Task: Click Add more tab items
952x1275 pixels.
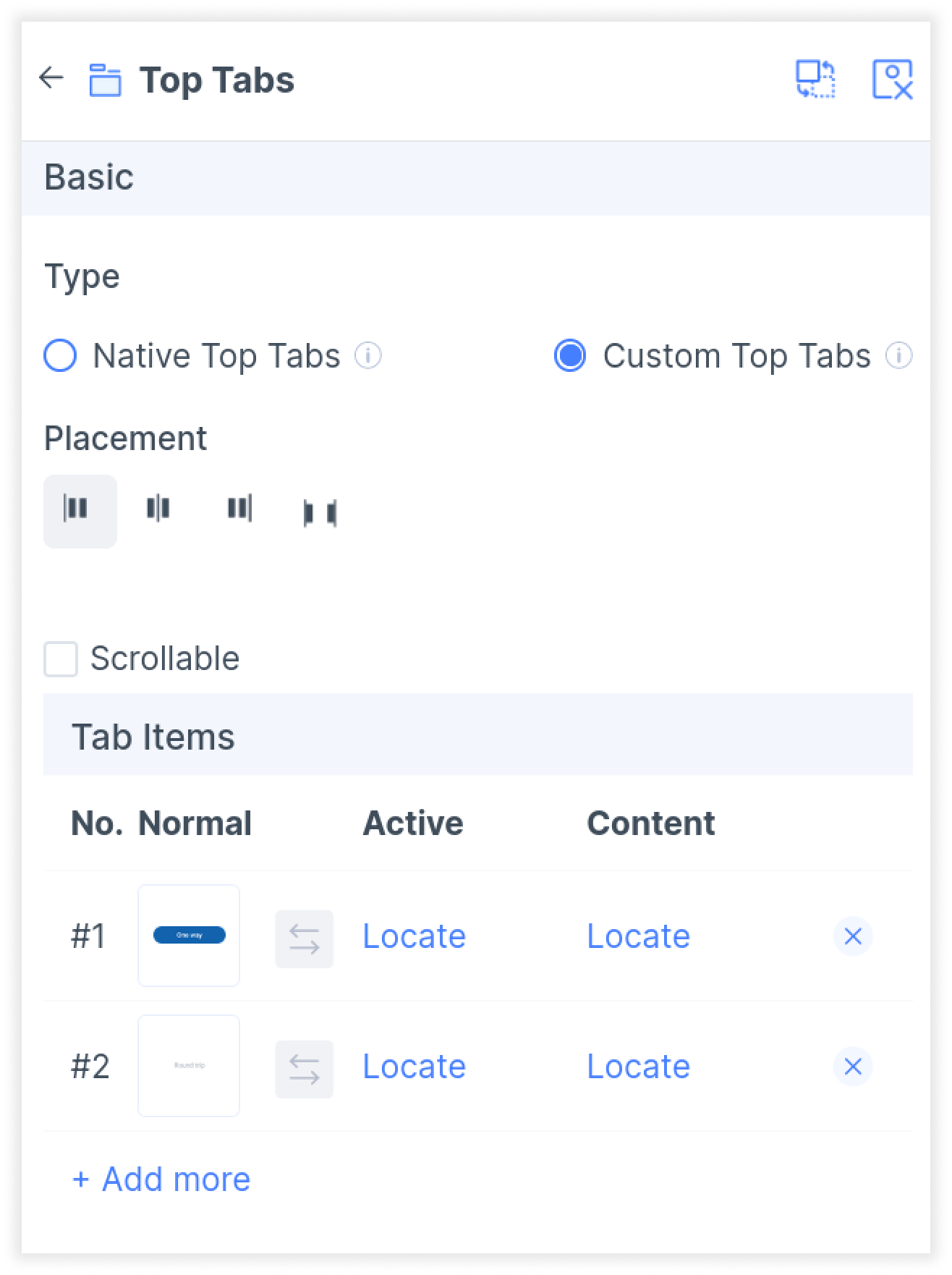Action: click(x=161, y=1179)
